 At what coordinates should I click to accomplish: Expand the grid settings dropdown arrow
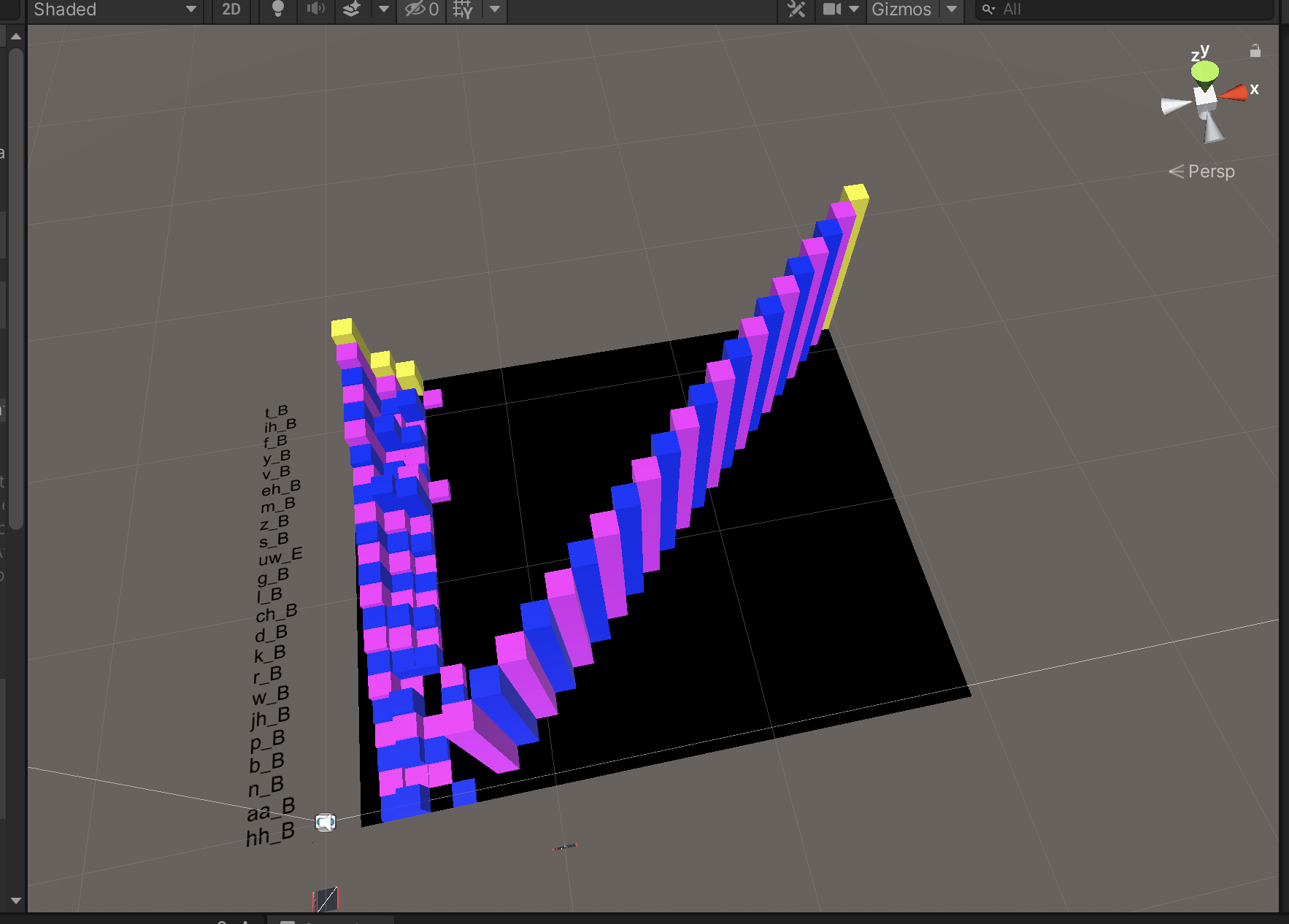pos(495,9)
